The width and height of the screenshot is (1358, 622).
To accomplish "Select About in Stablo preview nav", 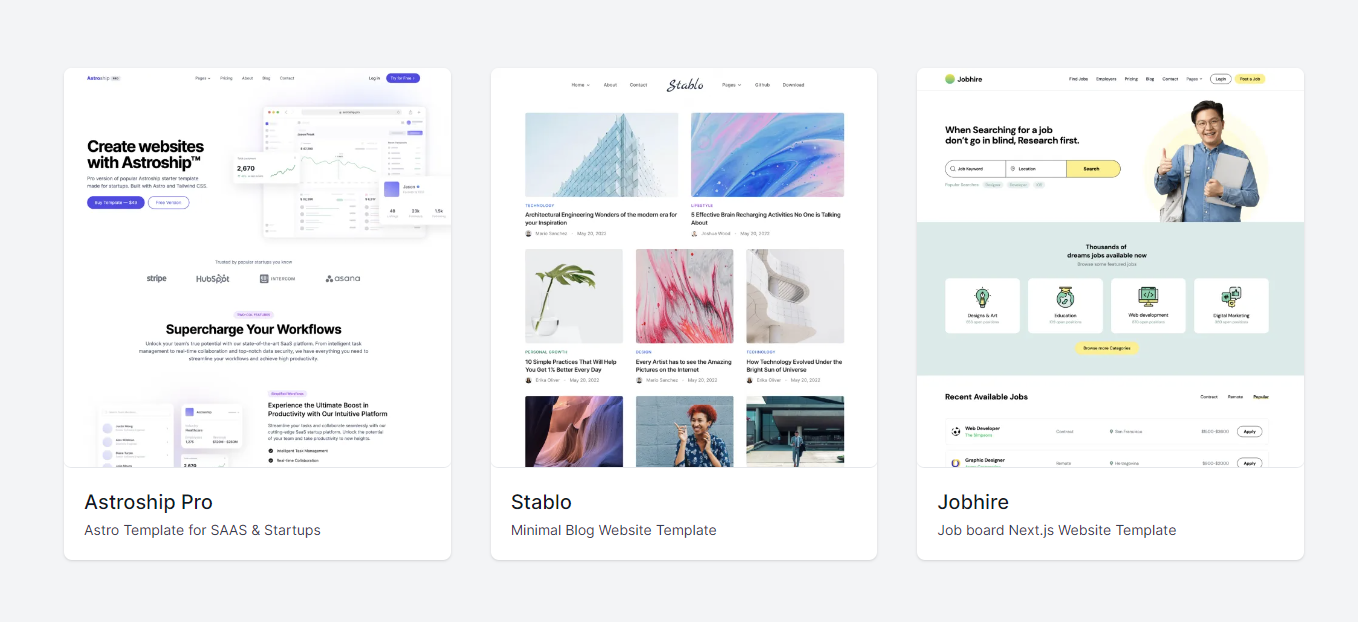I will coord(610,85).
